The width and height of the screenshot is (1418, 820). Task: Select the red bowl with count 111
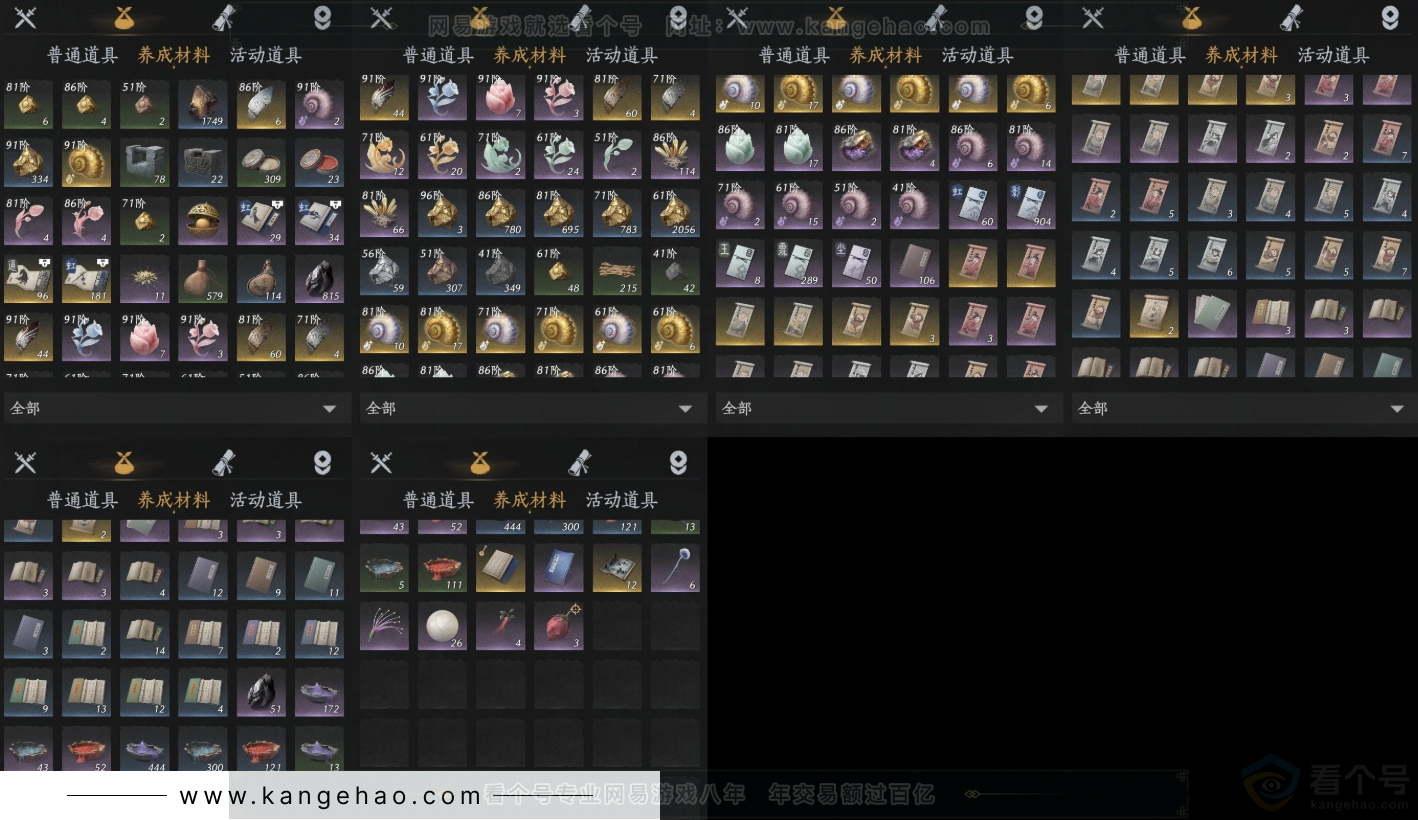pyautogui.click(x=442, y=568)
